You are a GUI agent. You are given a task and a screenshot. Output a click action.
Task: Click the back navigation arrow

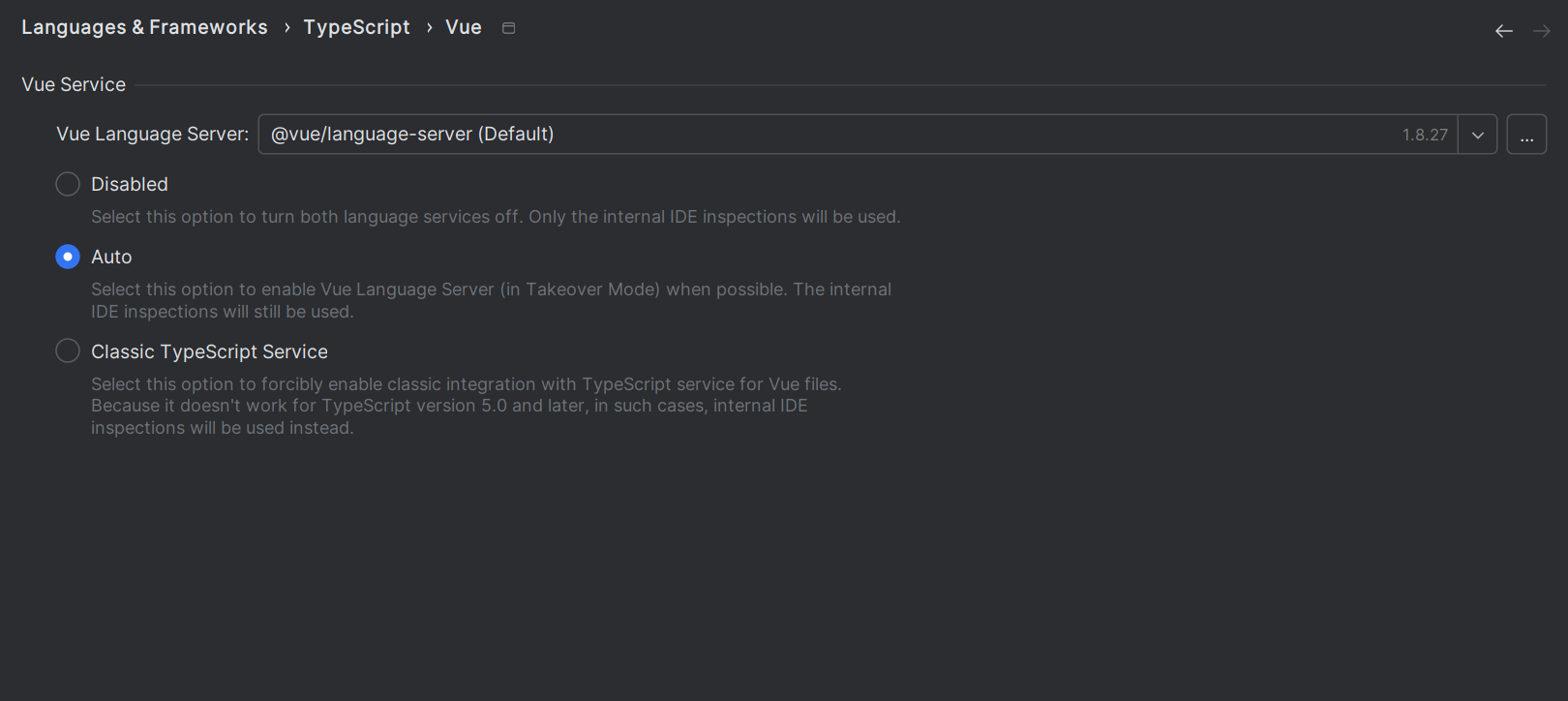point(1503,31)
